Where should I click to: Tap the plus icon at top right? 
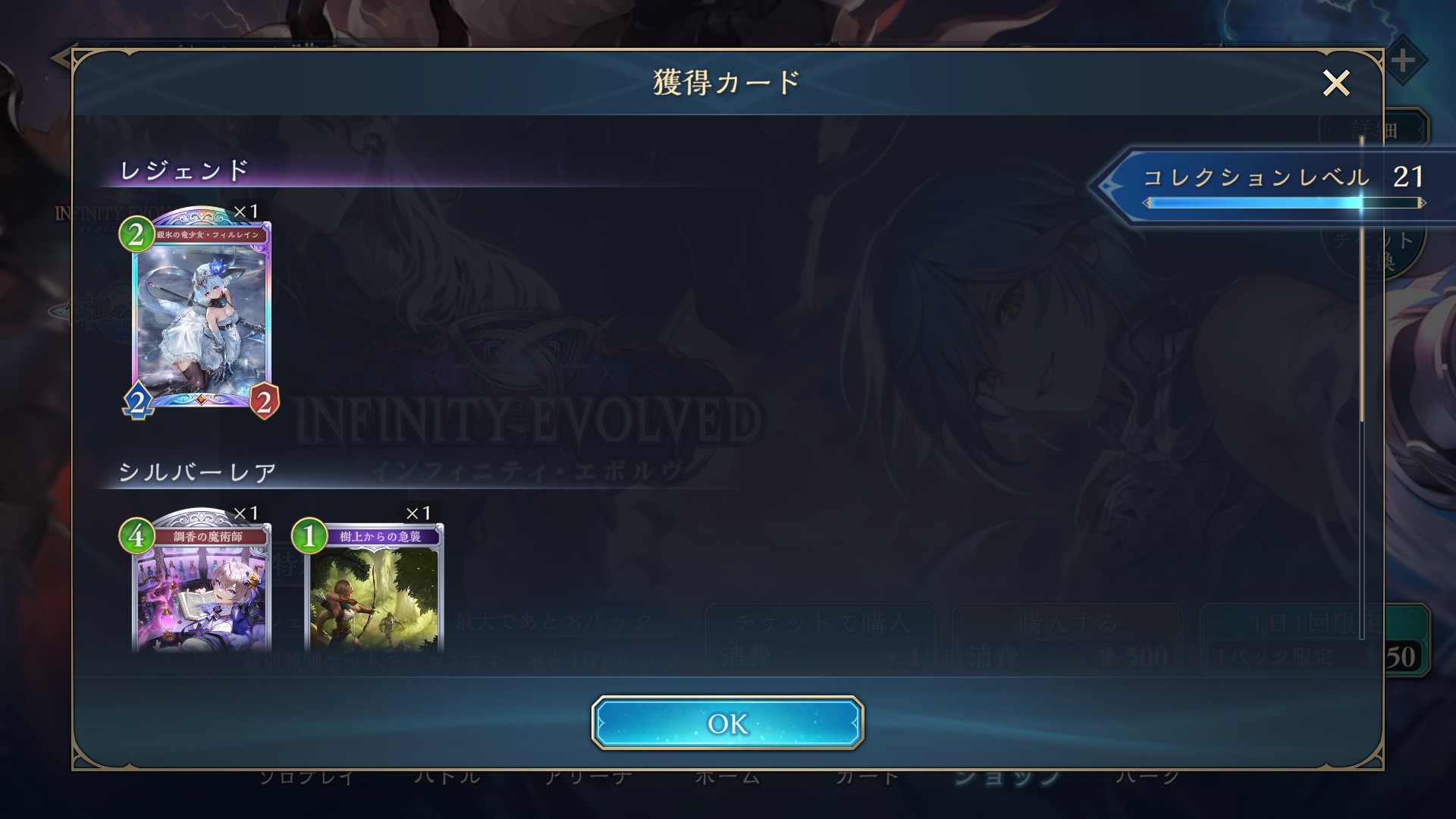click(x=1404, y=60)
